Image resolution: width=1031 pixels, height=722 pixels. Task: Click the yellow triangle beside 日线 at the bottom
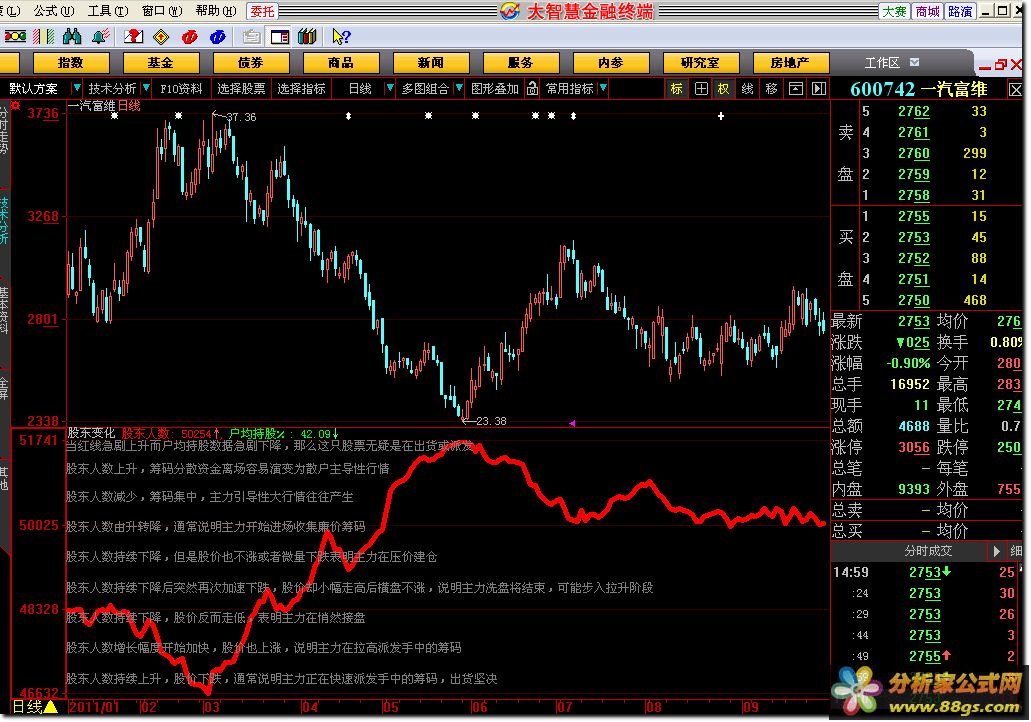click(51, 707)
